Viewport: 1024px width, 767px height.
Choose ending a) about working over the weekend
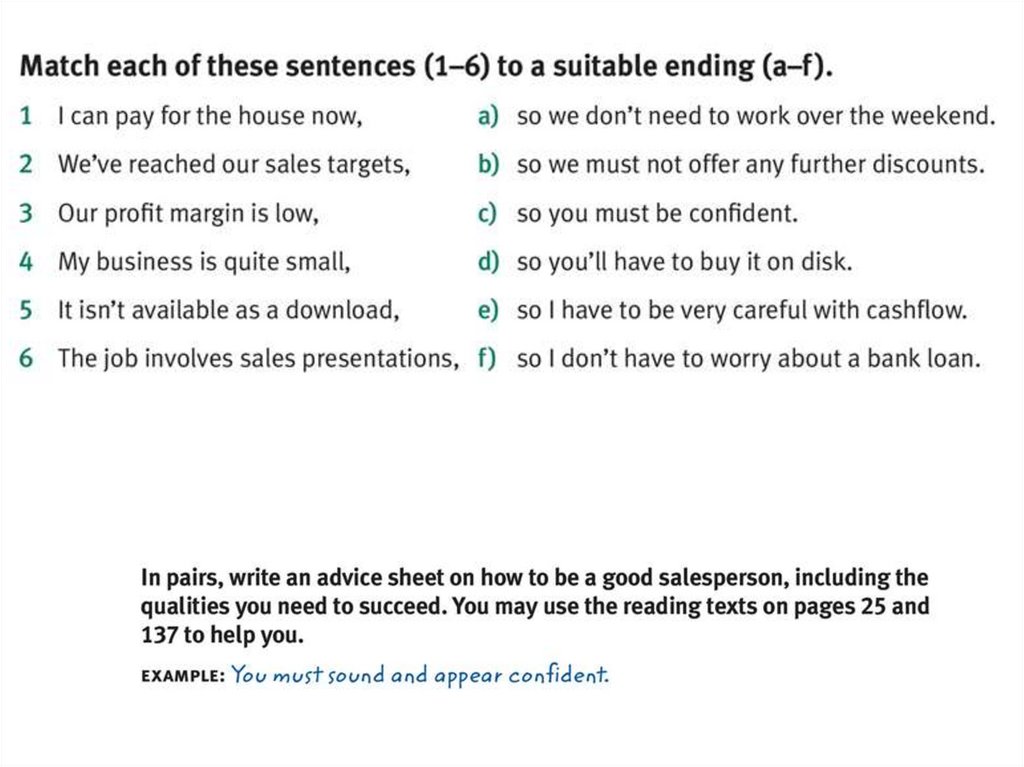click(x=755, y=117)
